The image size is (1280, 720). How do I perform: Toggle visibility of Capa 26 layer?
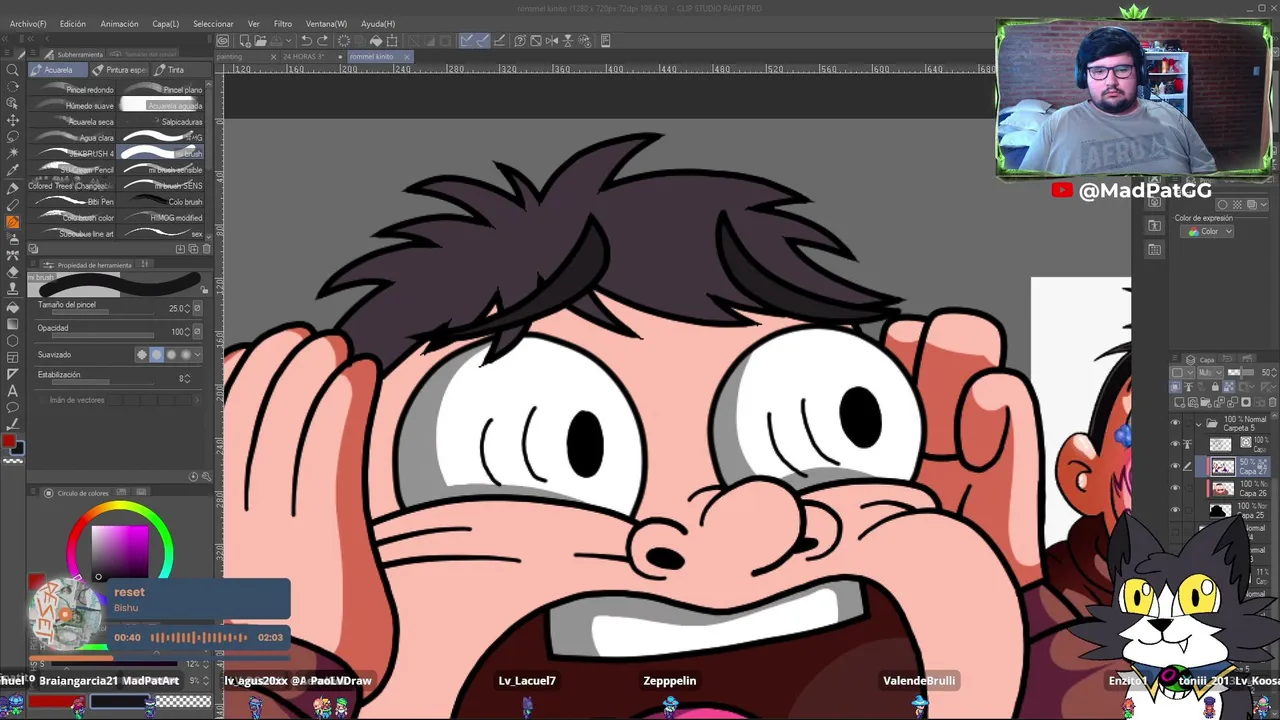coord(1175,488)
